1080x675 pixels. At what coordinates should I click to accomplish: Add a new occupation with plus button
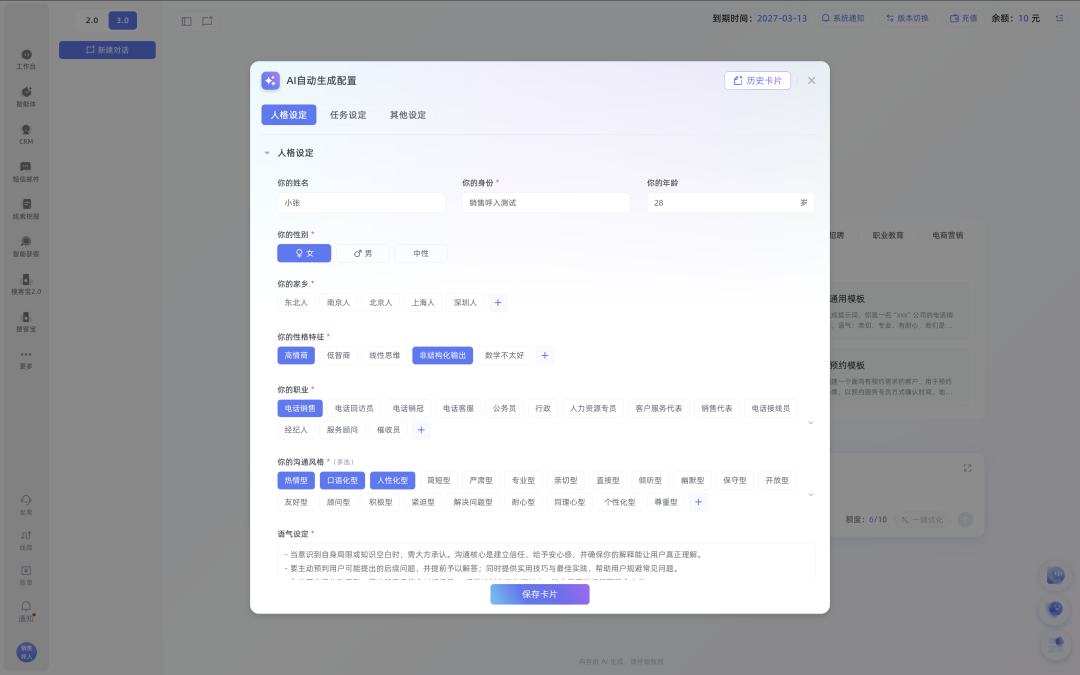tap(421, 430)
